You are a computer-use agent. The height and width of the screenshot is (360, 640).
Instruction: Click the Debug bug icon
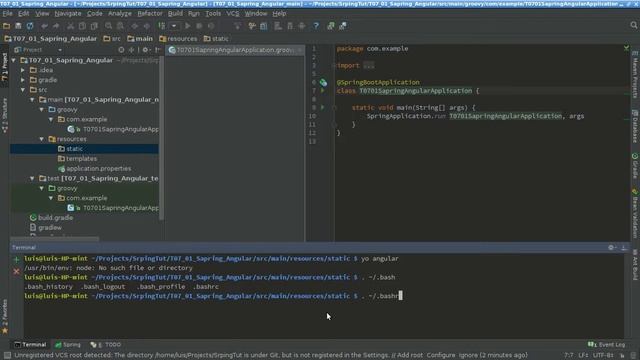point(199,26)
